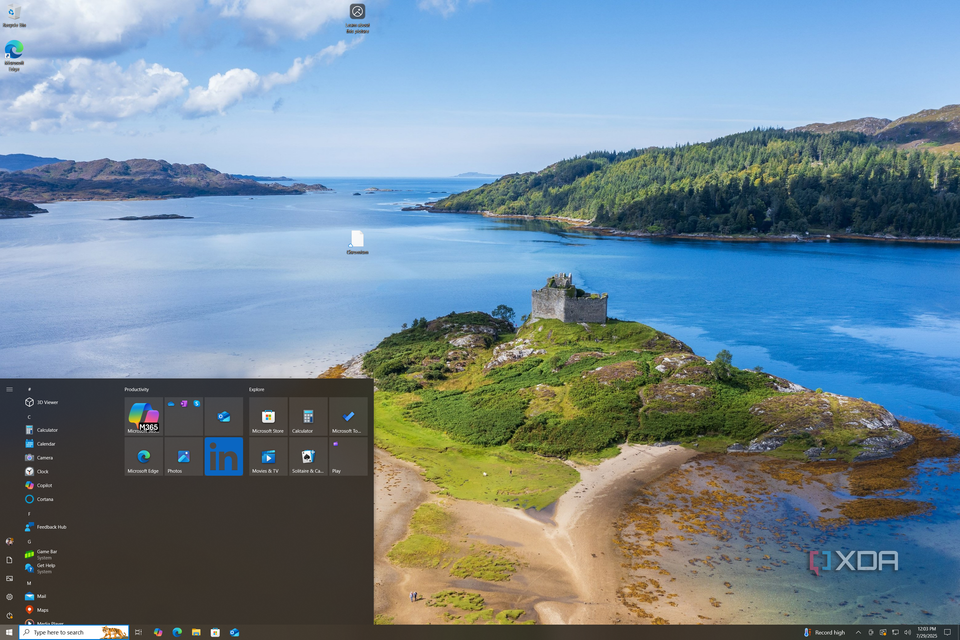Open Game Bar in the app list
This screenshot has height=640, width=960.
coord(42,554)
